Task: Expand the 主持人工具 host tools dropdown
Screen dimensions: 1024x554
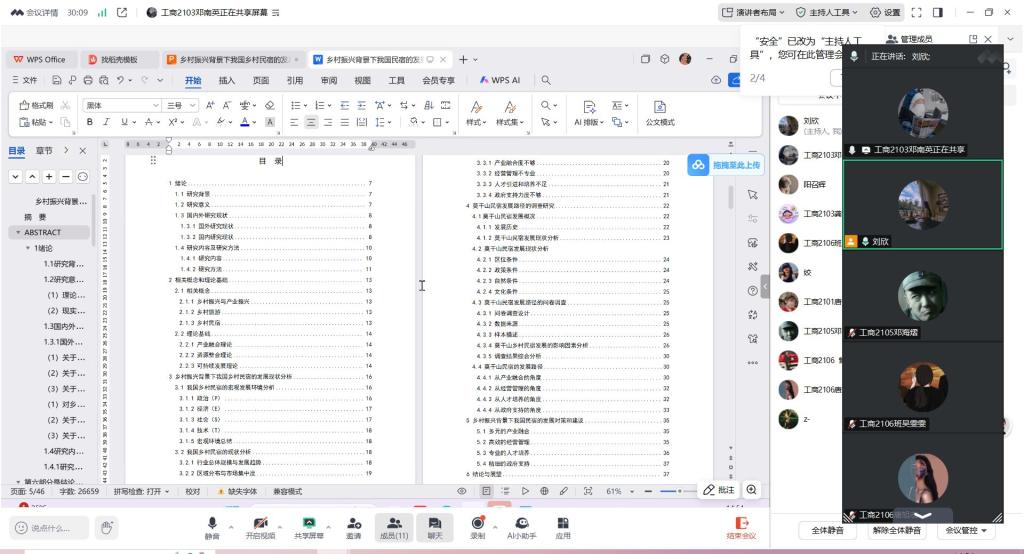Action: pos(828,12)
